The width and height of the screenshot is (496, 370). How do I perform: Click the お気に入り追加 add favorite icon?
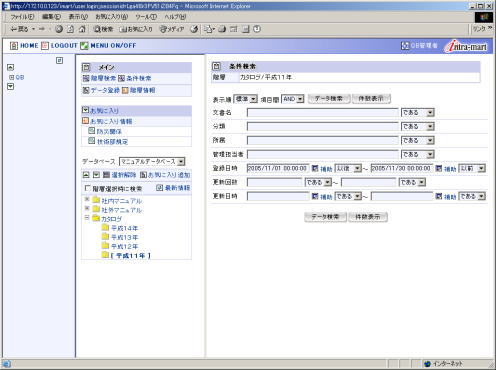point(143,175)
